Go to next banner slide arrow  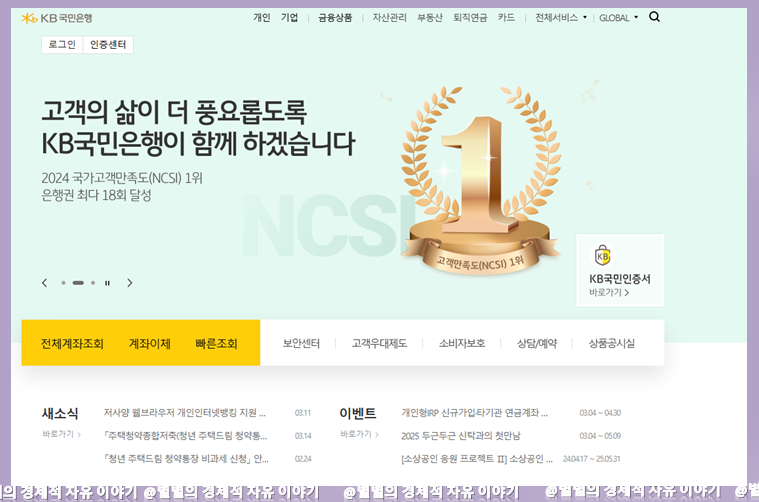pyautogui.click(x=129, y=283)
